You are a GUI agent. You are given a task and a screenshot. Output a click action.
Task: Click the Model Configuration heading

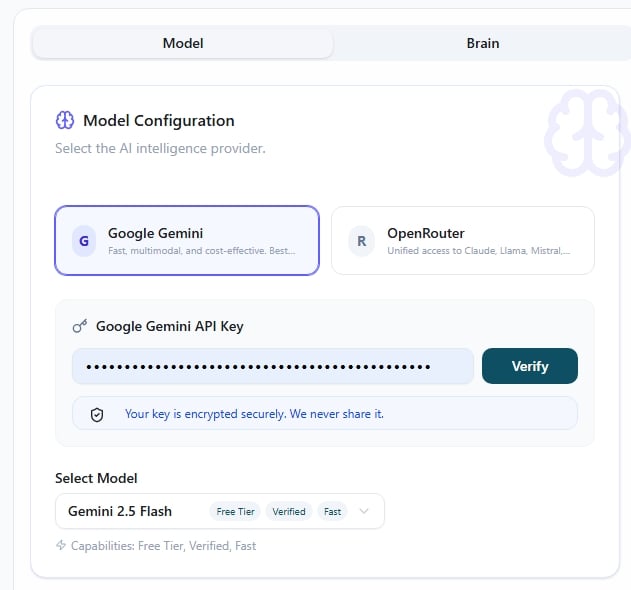point(159,120)
